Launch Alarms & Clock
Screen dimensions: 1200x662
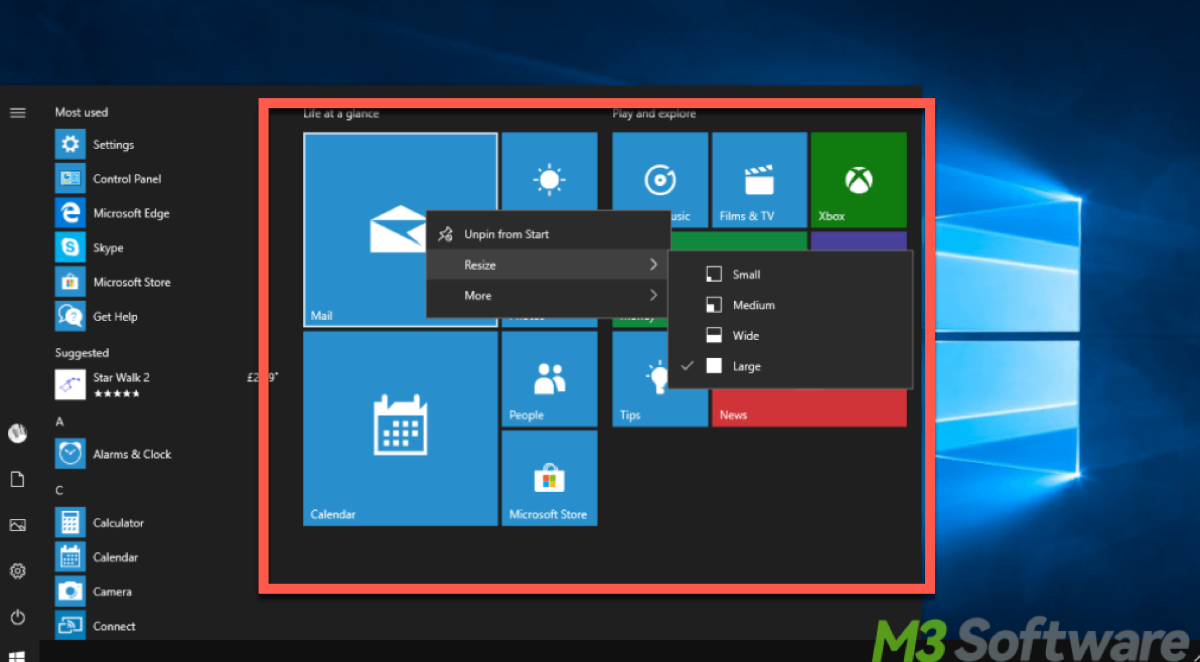[114, 454]
